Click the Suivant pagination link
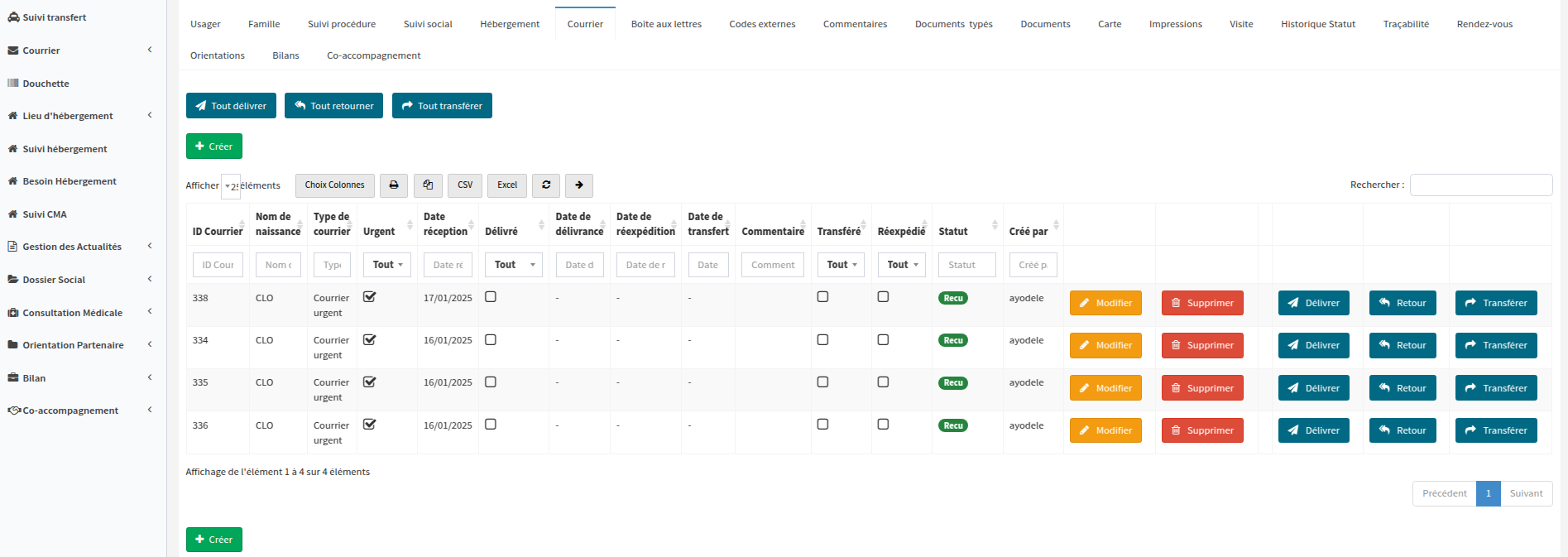Screen dimensions: 1568x557 tap(1526, 493)
